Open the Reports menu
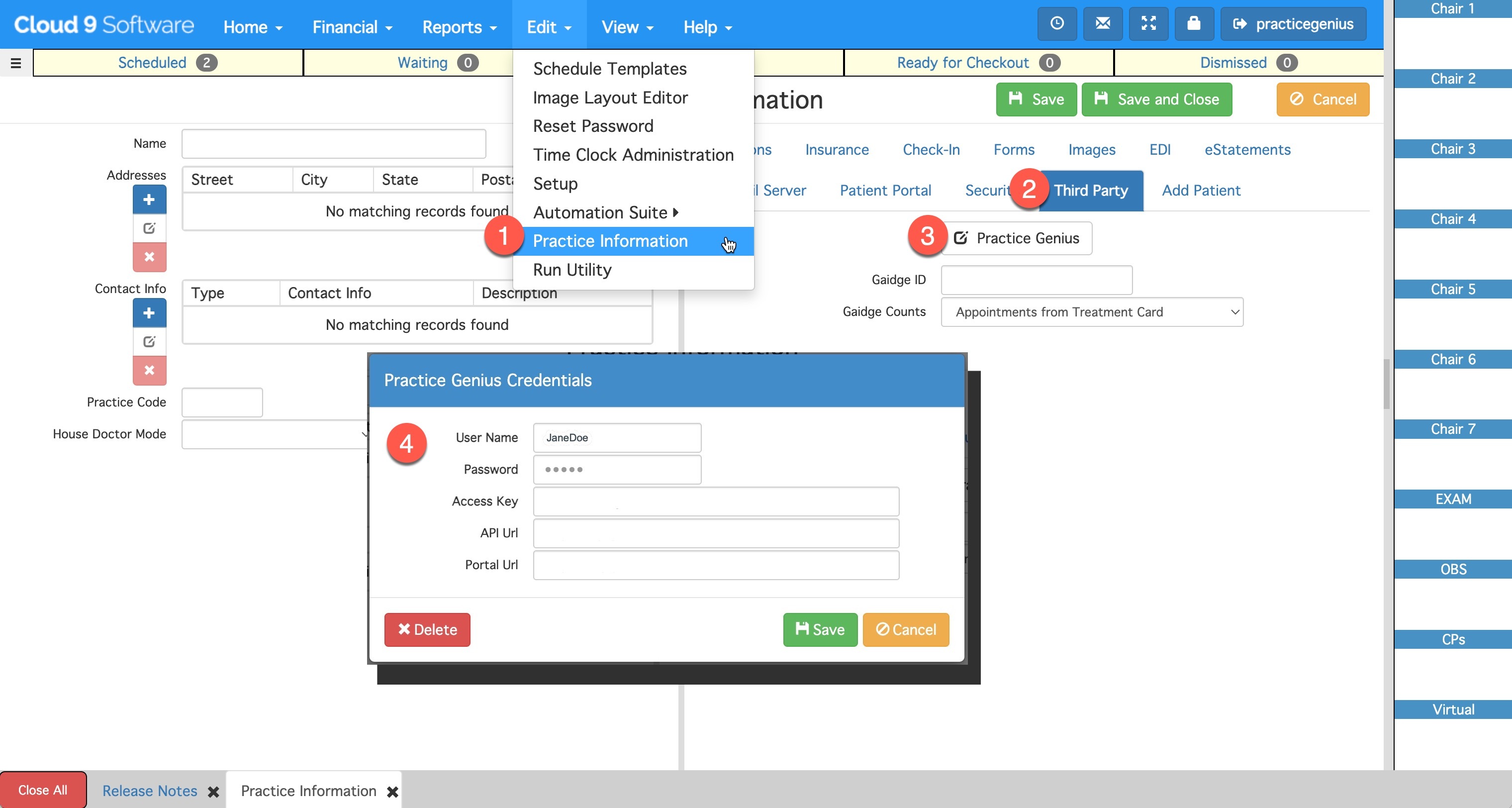 460,27
